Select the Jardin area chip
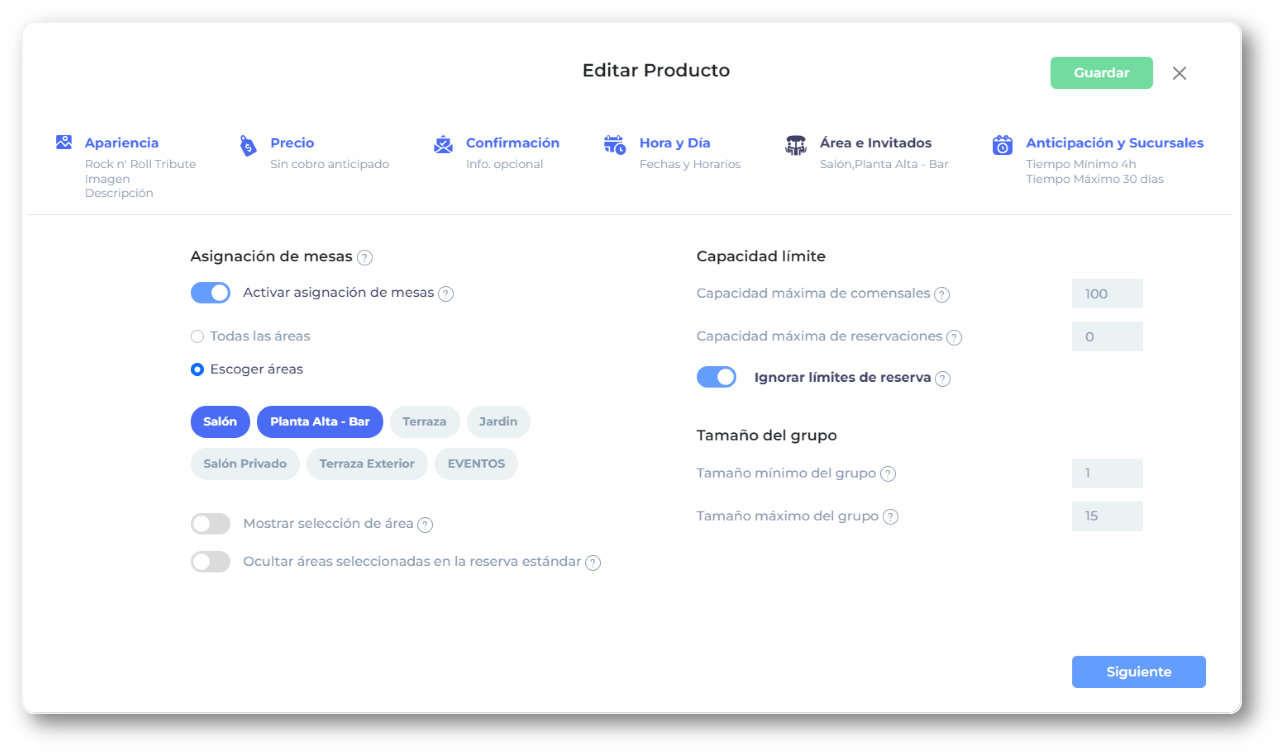The height and width of the screenshot is (756, 1284). tap(498, 422)
